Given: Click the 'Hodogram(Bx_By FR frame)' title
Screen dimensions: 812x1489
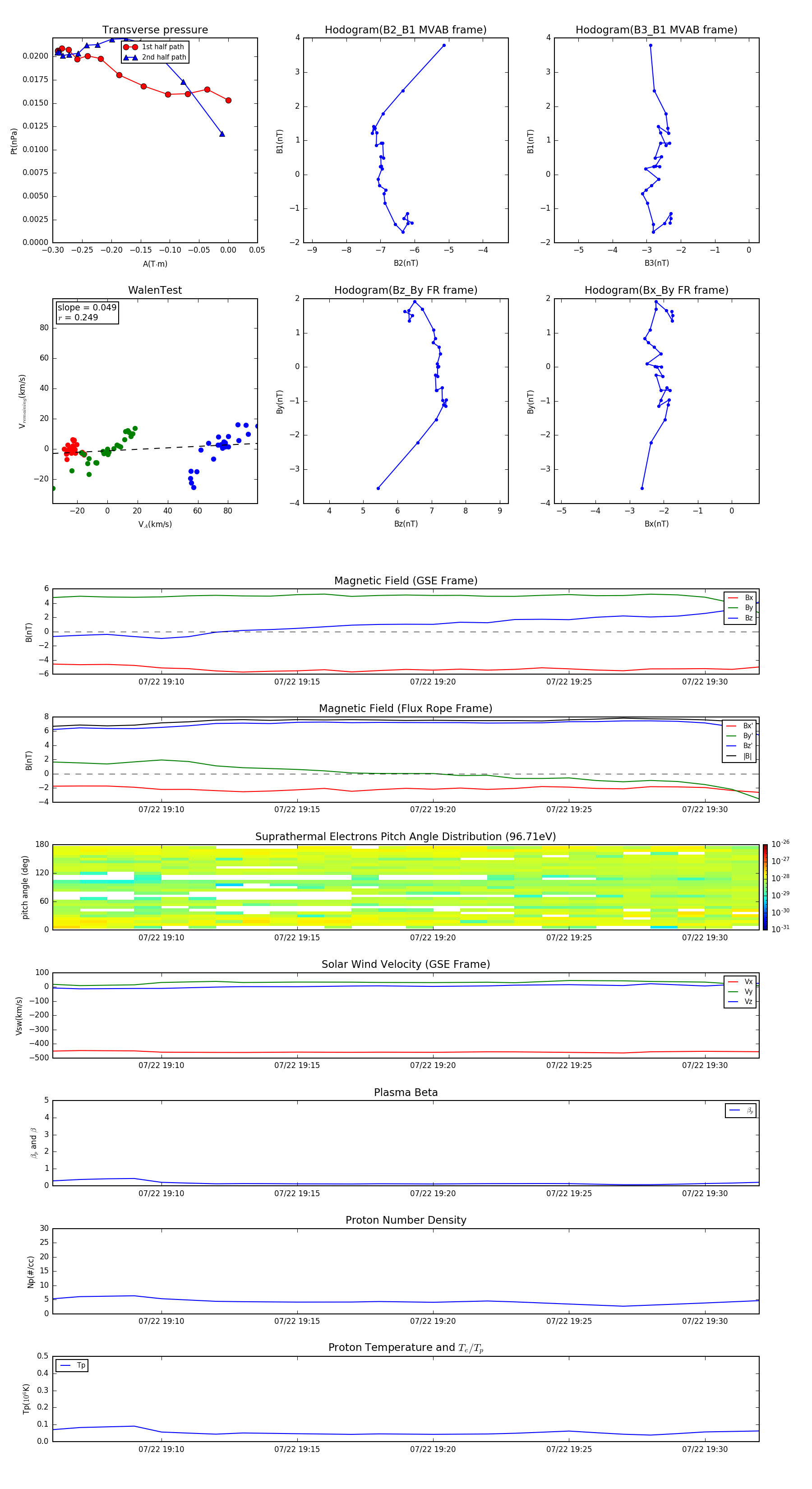Looking at the screenshot, I should tap(656, 290).
